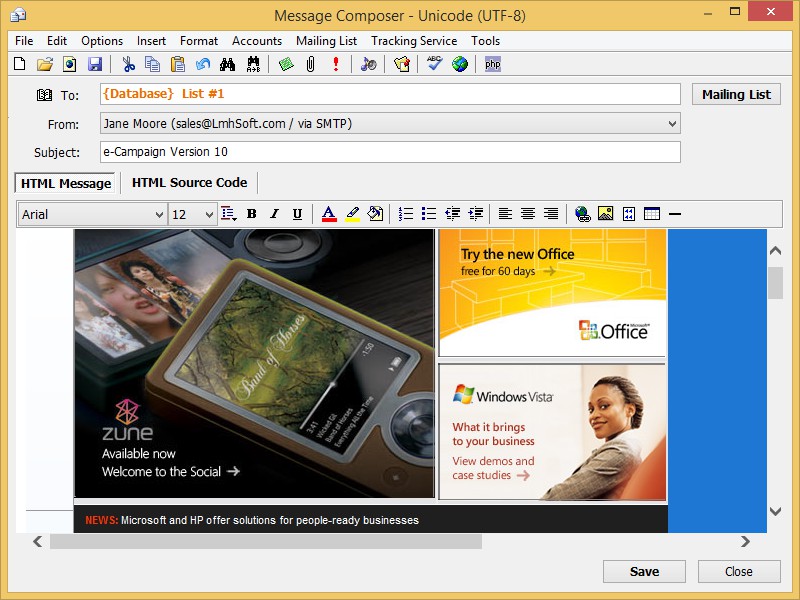Open the Tracking Service menu
The image size is (800, 600).
(414, 41)
